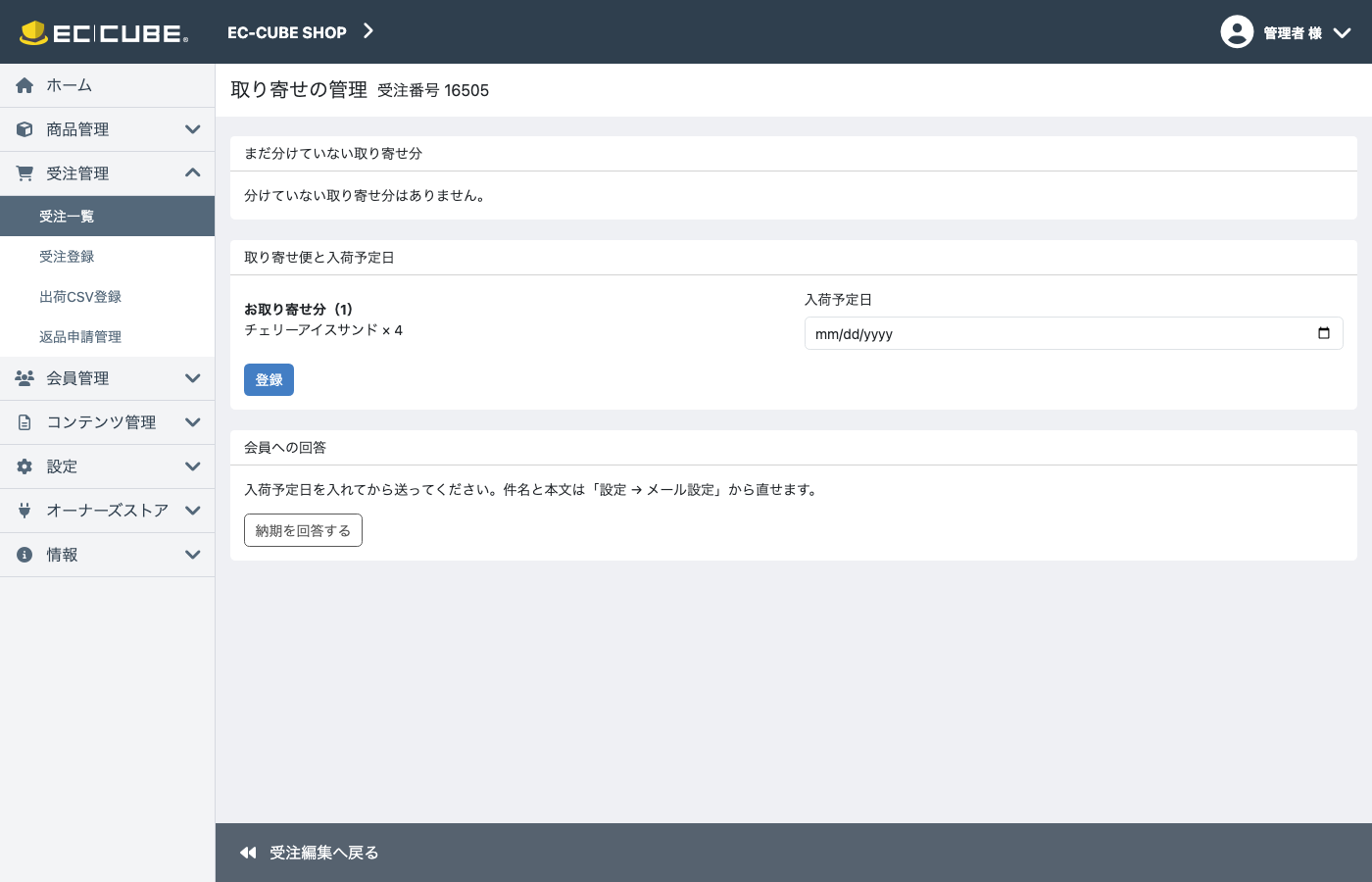The width and height of the screenshot is (1372, 882).
Task: Expand 設定 menu chevron
Action: pyautogui.click(x=193, y=466)
